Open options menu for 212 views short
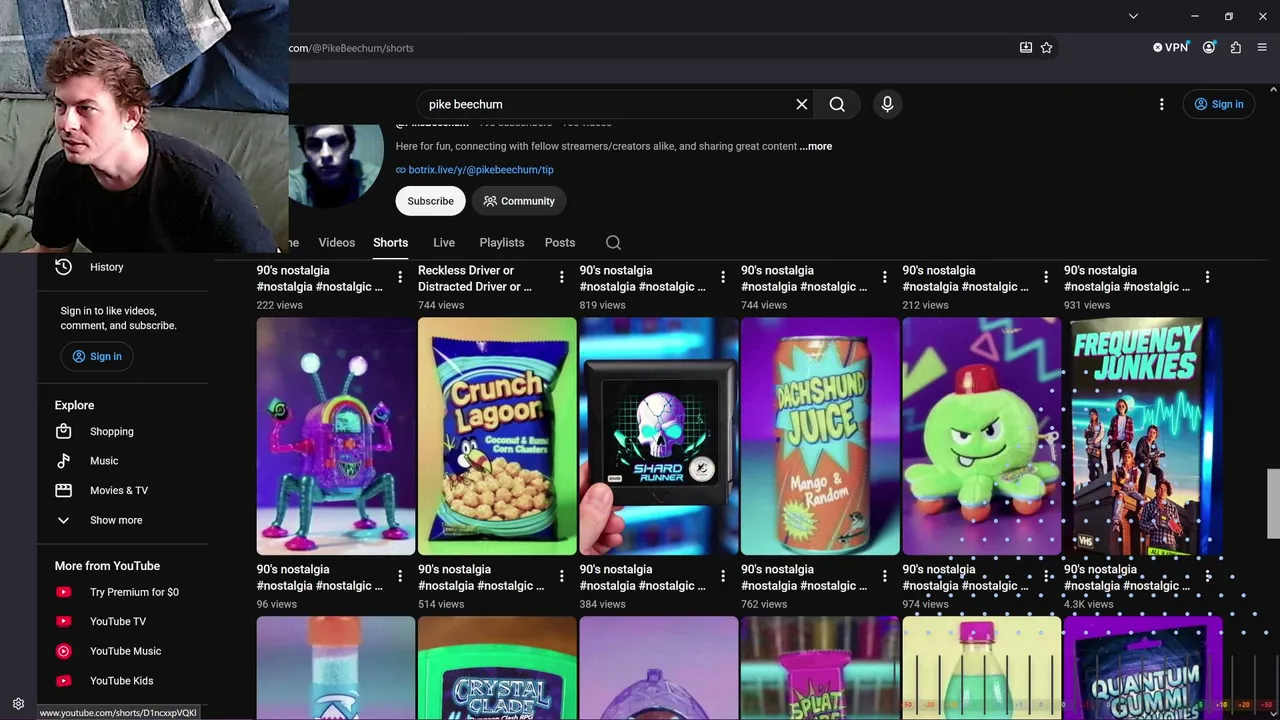 pyautogui.click(x=1046, y=277)
